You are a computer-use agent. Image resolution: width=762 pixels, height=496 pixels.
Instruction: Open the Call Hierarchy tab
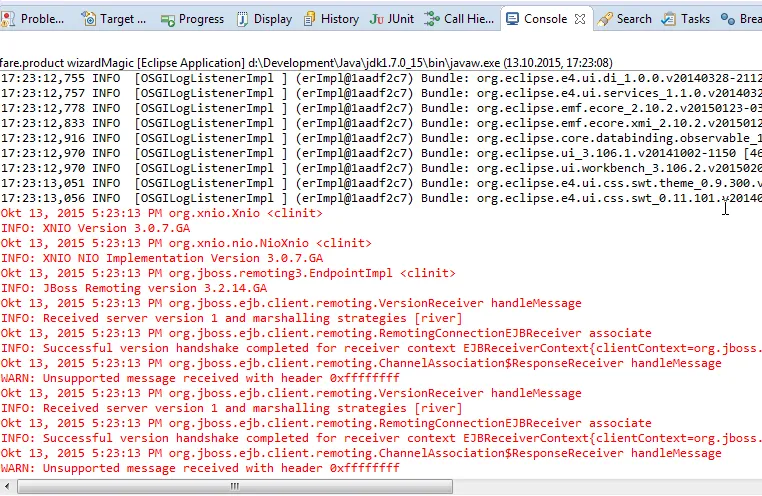click(459, 19)
